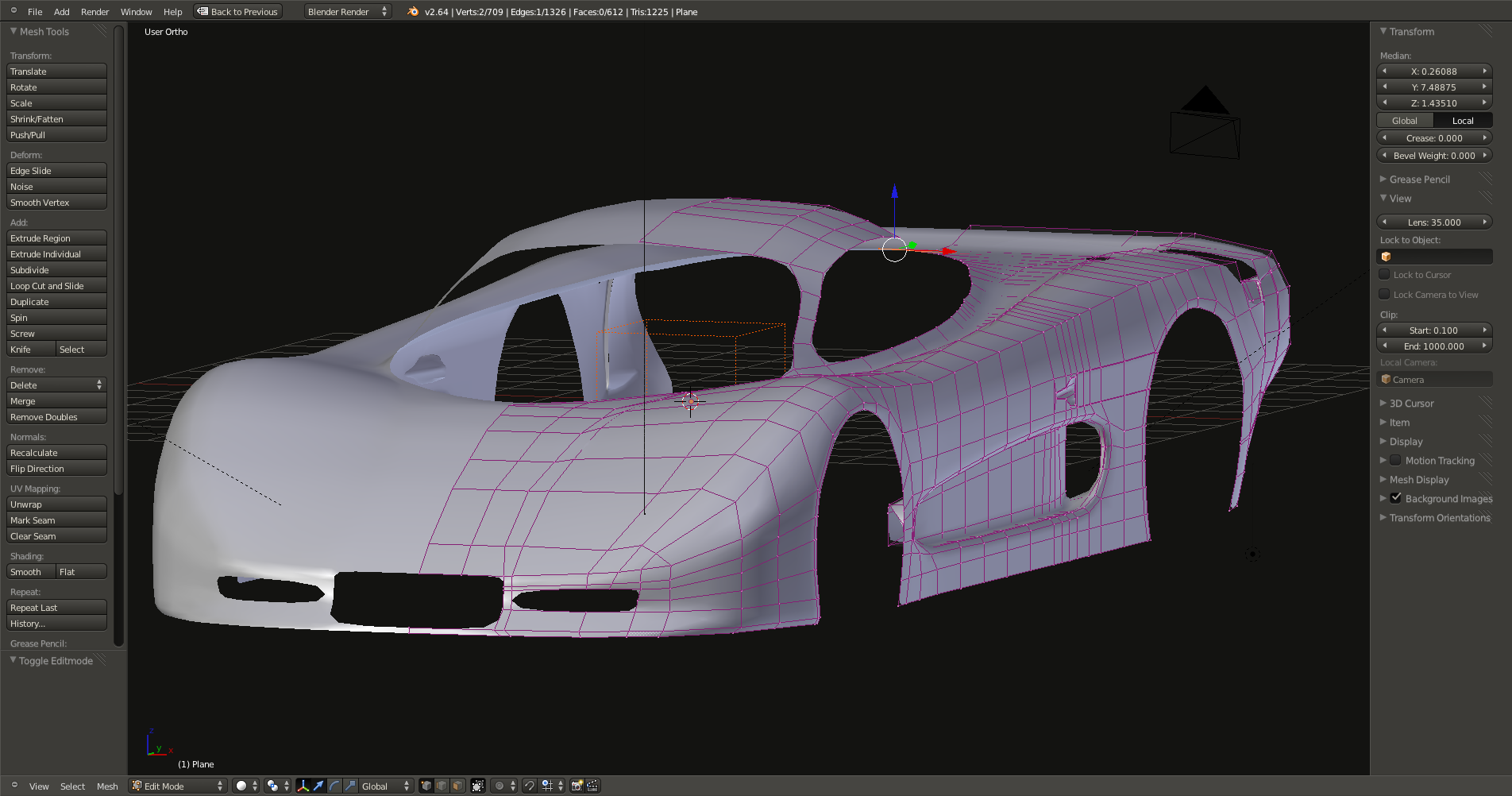Uncheck the Background Images checkbox

click(x=1395, y=498)
